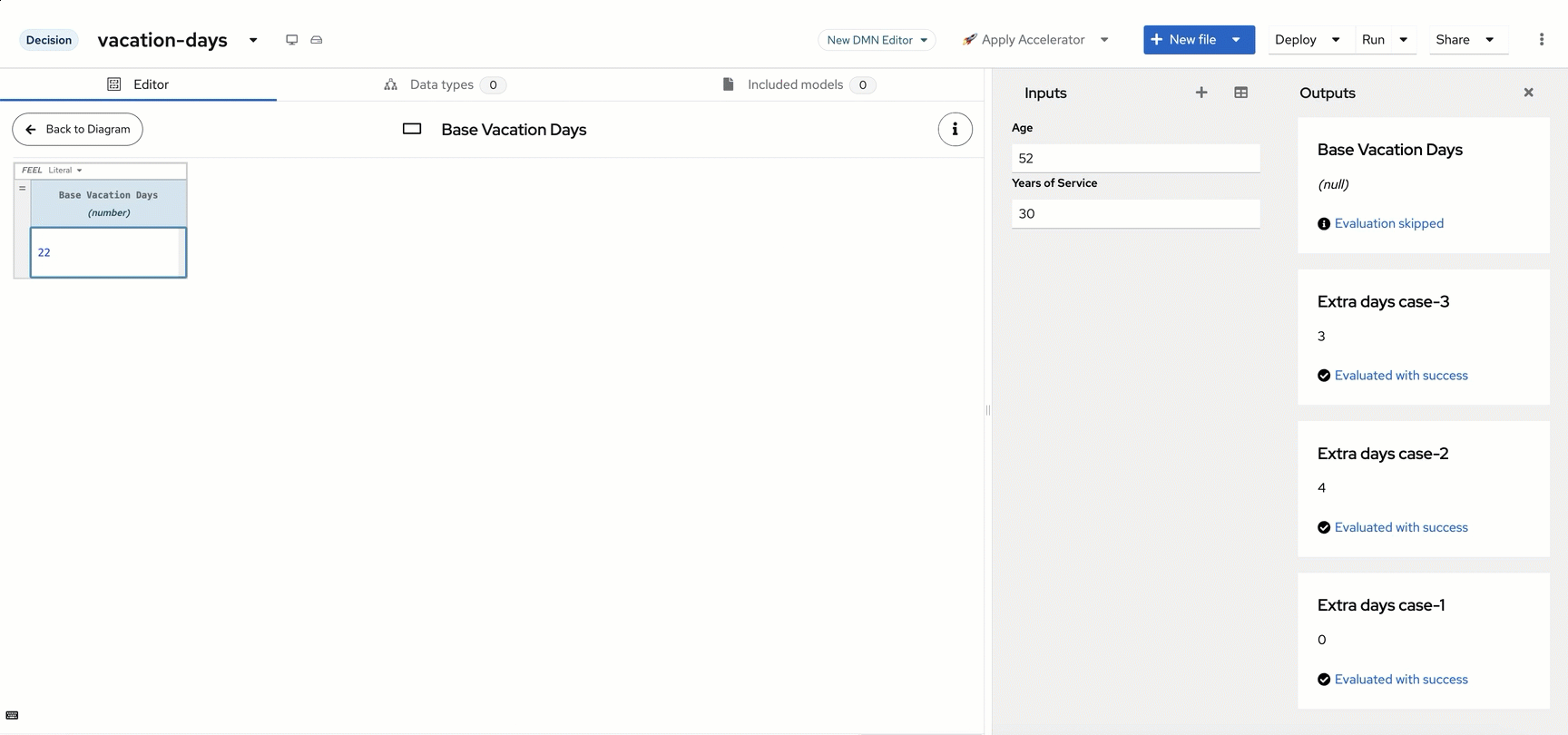Click the Age input field

(x=1135, y=158)
